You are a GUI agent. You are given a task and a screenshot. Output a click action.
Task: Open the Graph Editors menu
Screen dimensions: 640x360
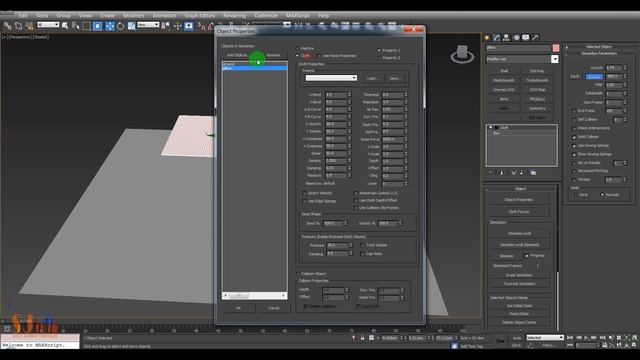[199, 16]
